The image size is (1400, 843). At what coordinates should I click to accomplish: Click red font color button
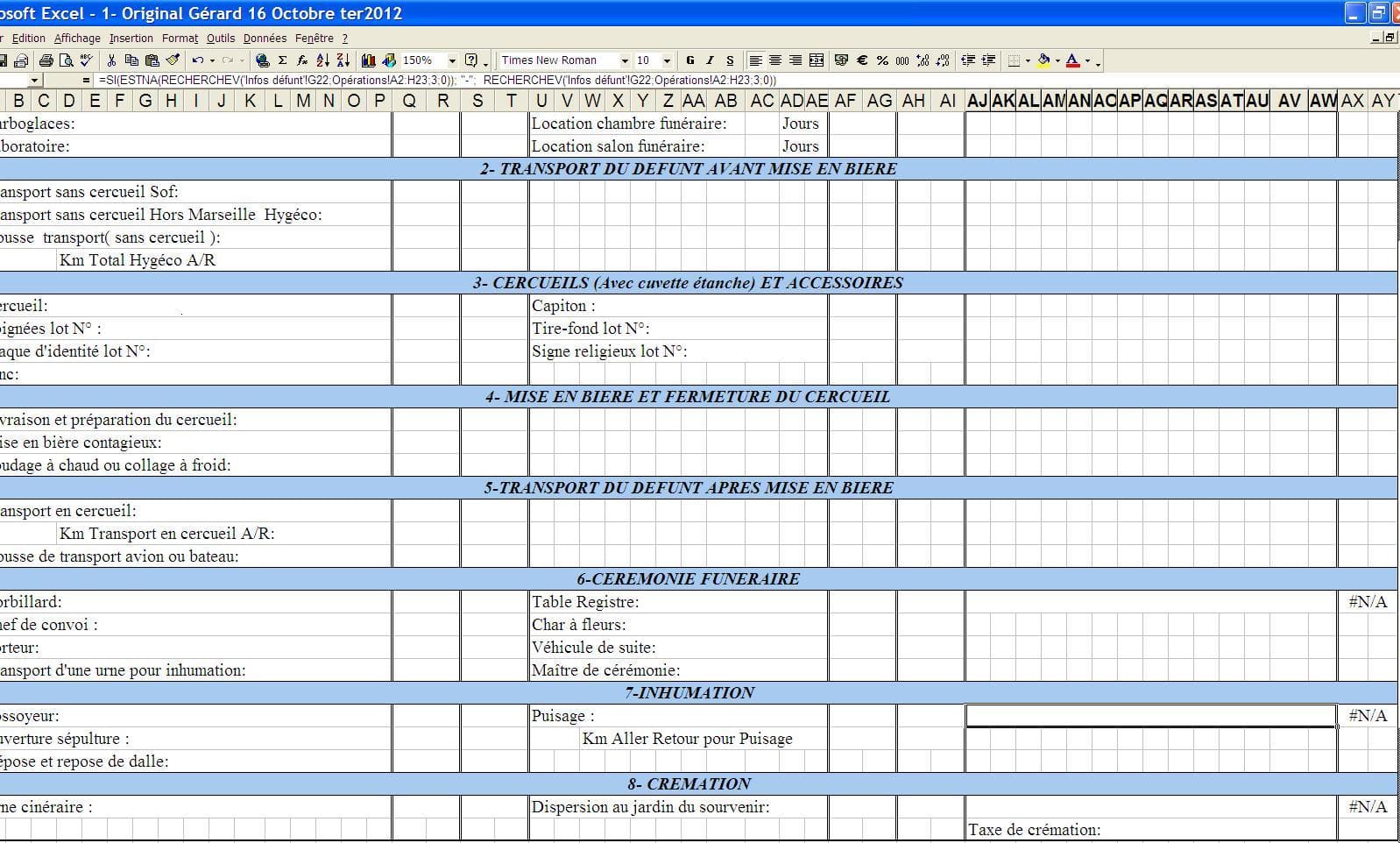[x=1072, y=60]
